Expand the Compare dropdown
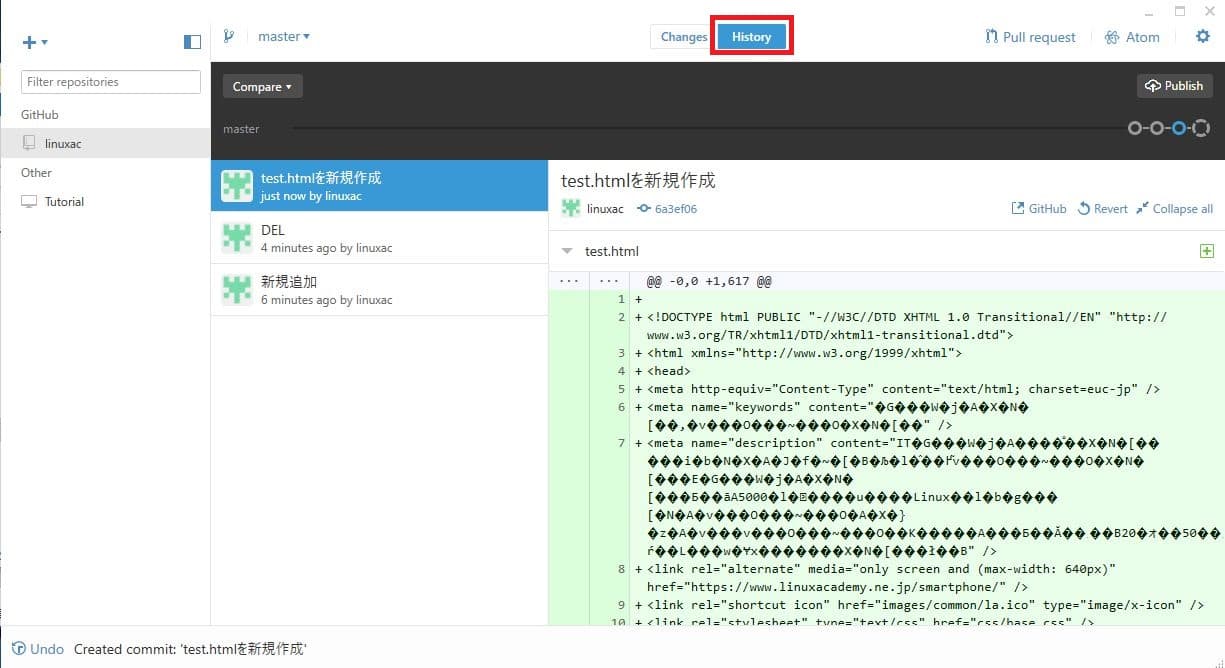 pos(262,87)
